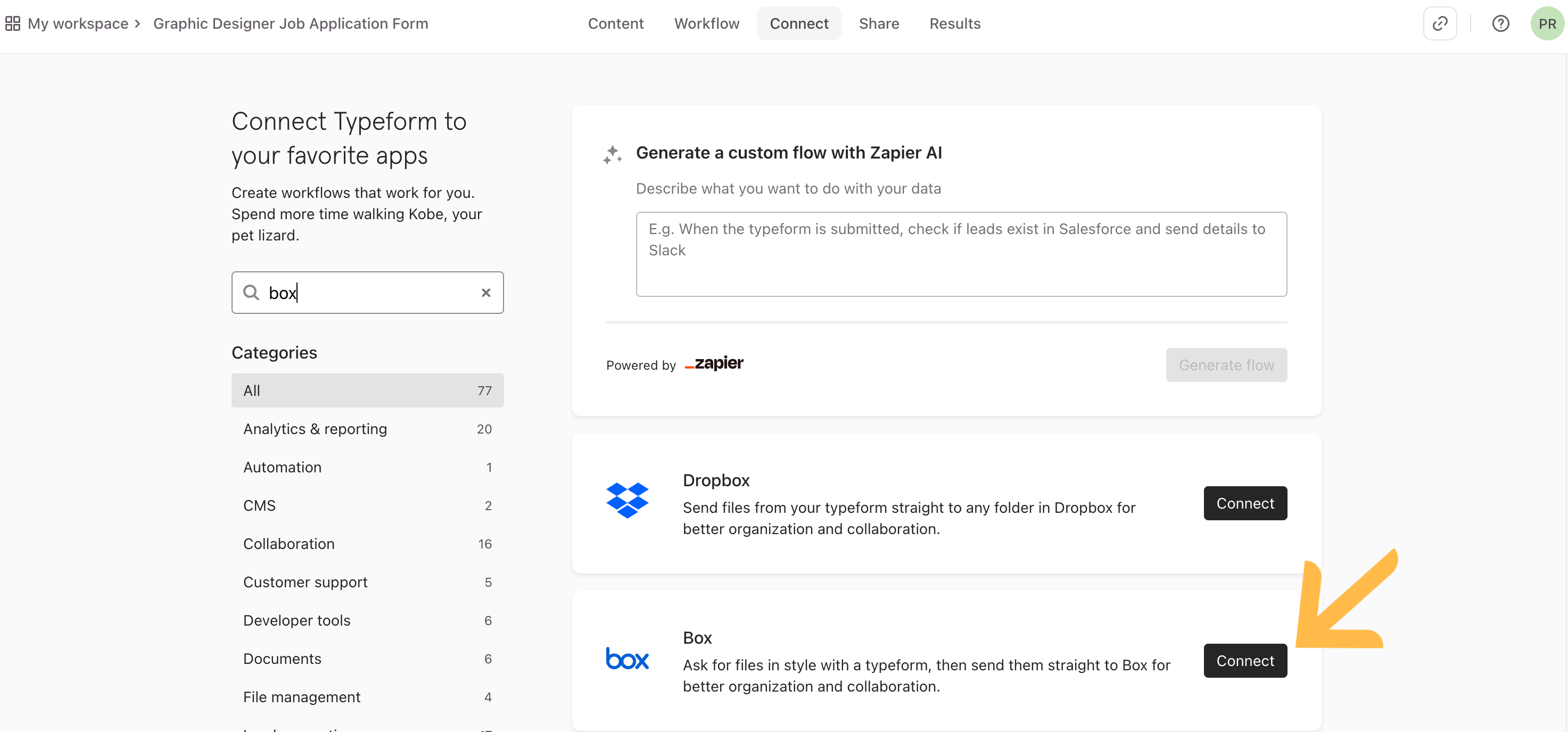Viewport: 1568px width, 732px height.
Task: Select the Customer support category
Action: point(368,583)
